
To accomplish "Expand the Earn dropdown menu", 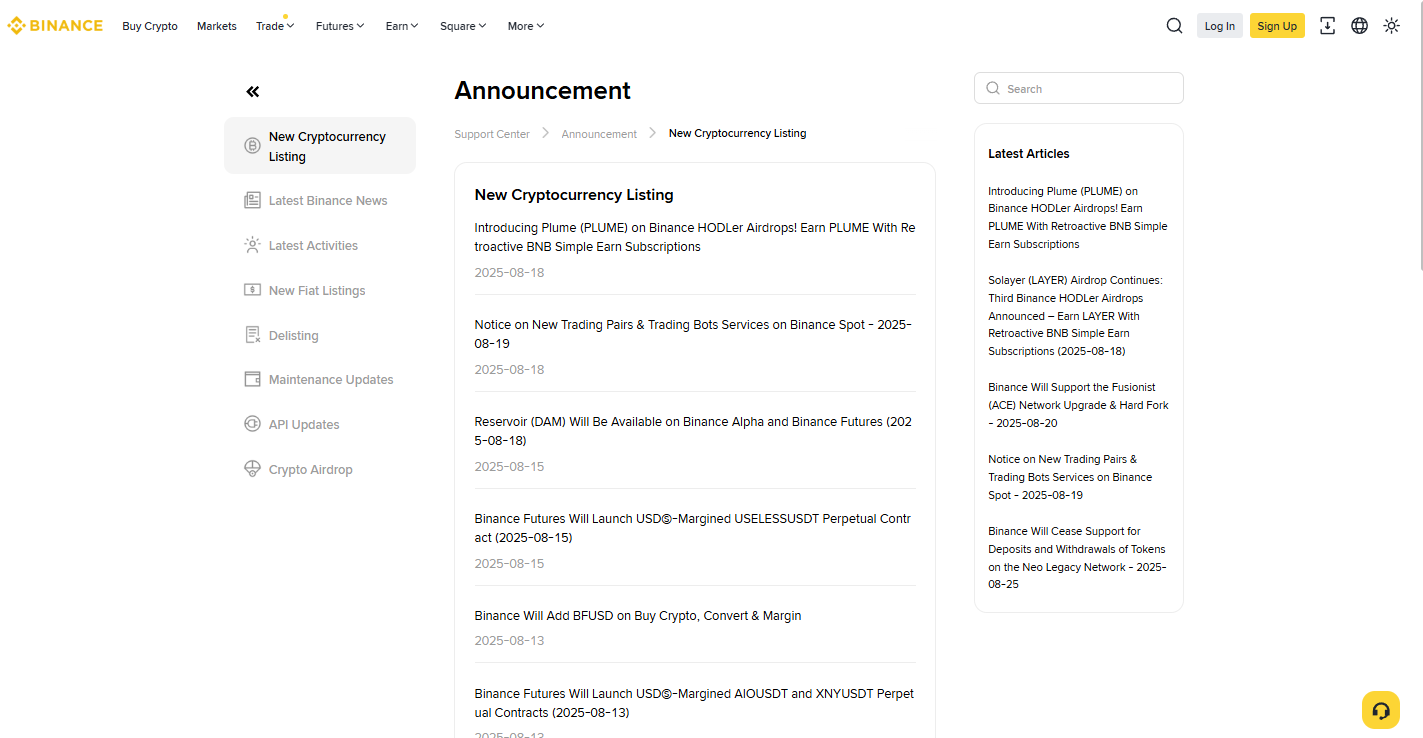I will (402, 26).
